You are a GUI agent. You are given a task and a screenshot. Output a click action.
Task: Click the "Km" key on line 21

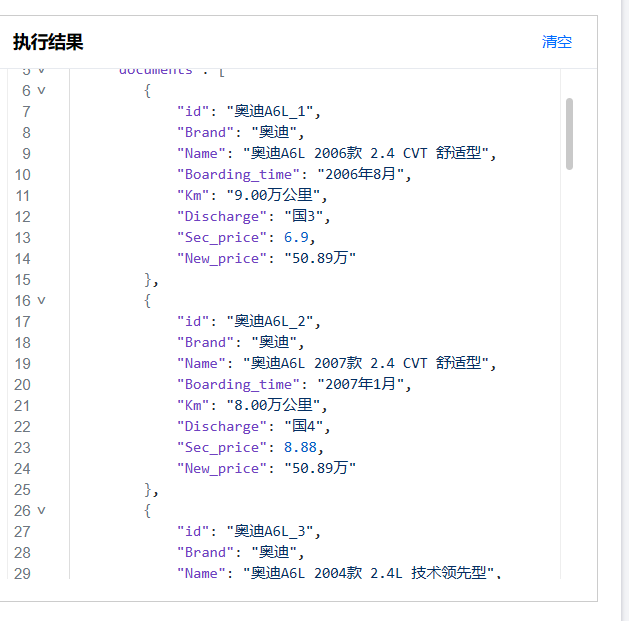pos(193,405)
